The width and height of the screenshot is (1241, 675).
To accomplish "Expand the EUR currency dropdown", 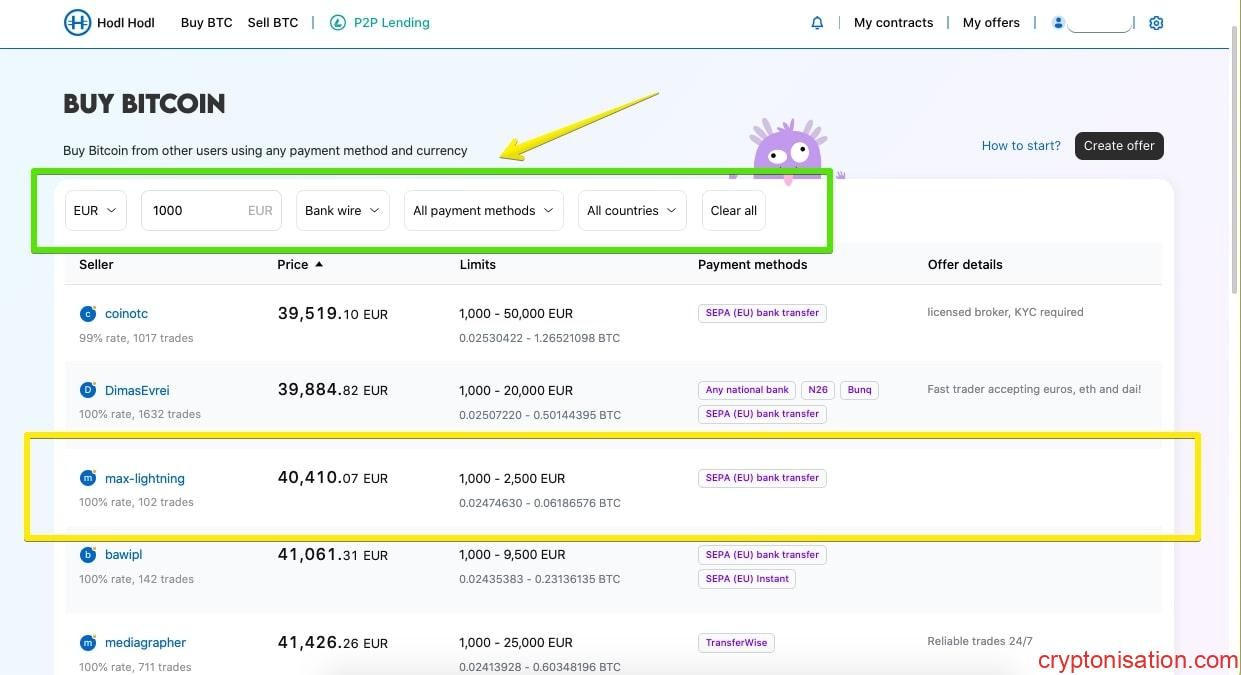I will (x=96, y=211).
